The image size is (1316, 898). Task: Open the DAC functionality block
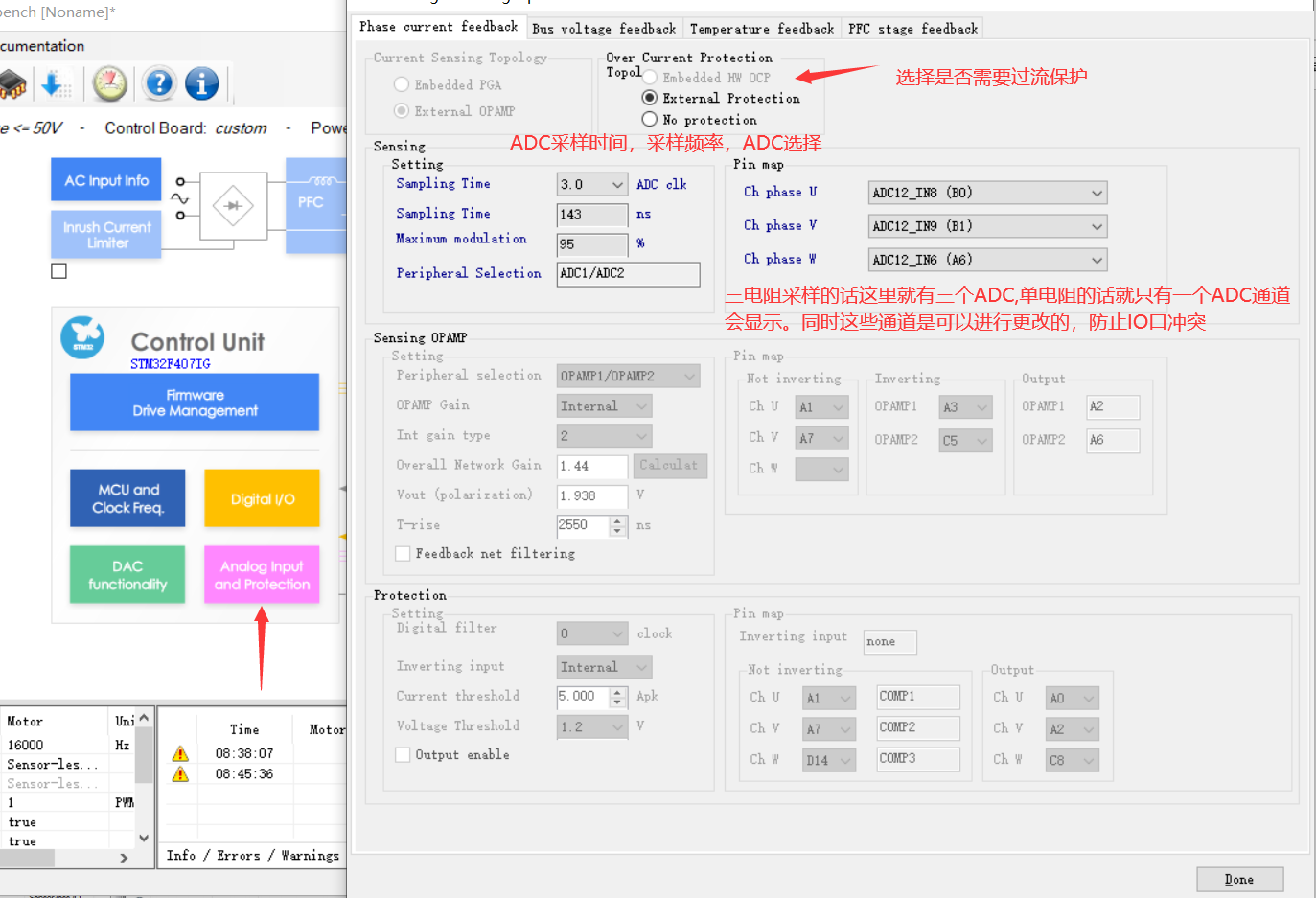tap(127, 575)
